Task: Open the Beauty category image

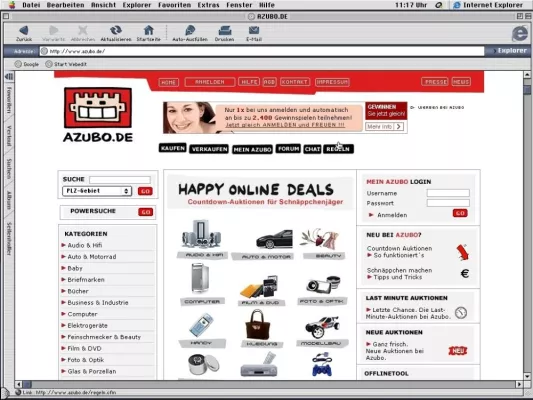Action: [x=320, y=238]
